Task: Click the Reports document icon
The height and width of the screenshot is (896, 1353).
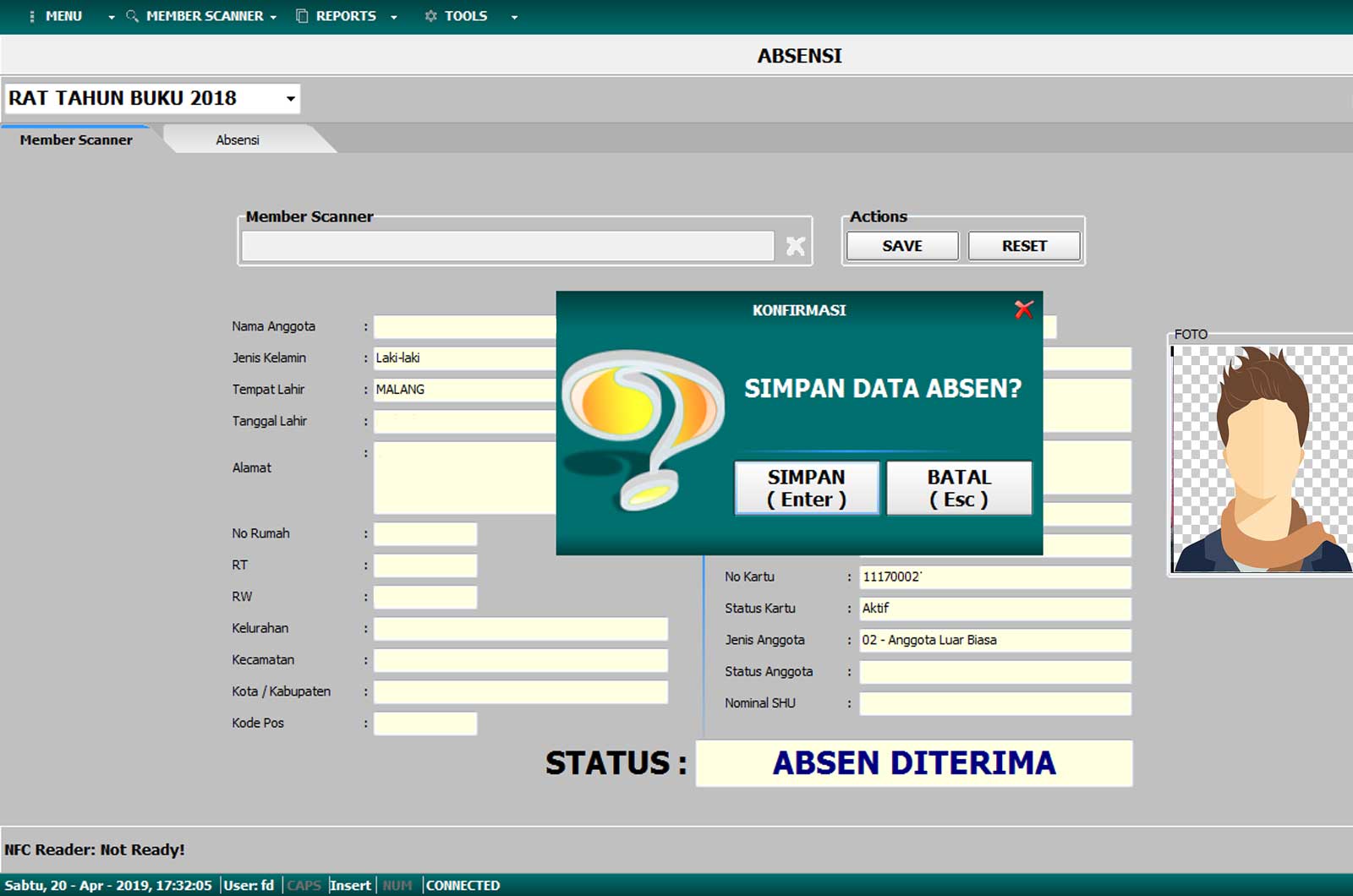Action: pos(302,16)
